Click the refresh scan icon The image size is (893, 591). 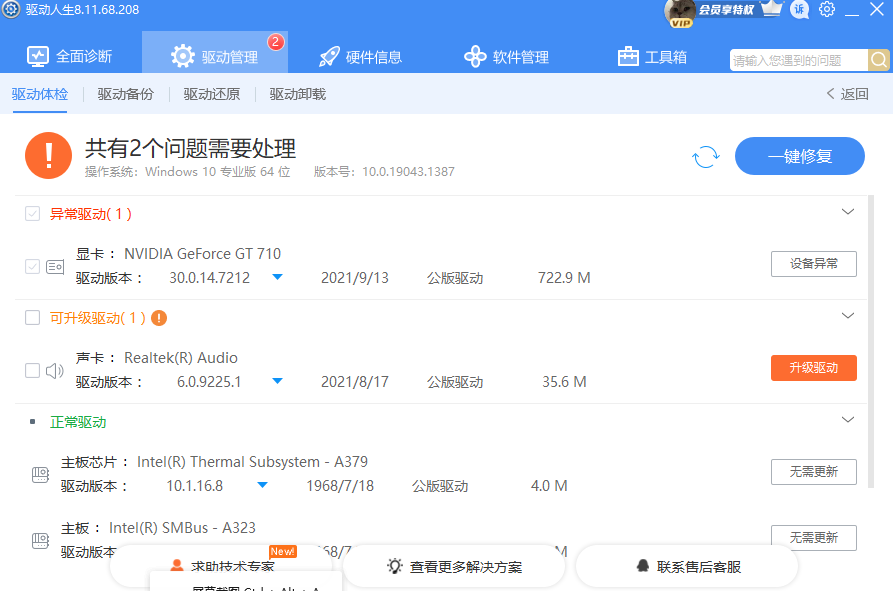706,157
